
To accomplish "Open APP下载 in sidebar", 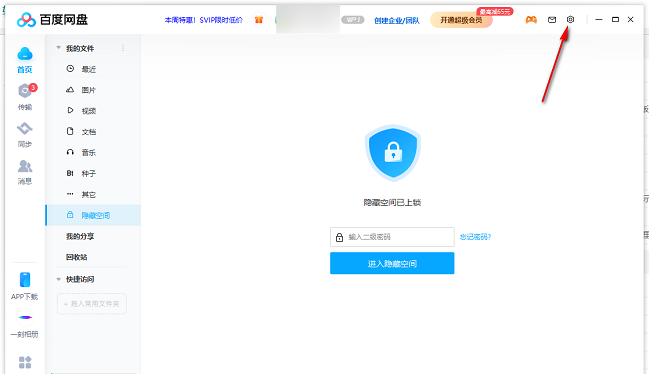I will tap(25, 286).
